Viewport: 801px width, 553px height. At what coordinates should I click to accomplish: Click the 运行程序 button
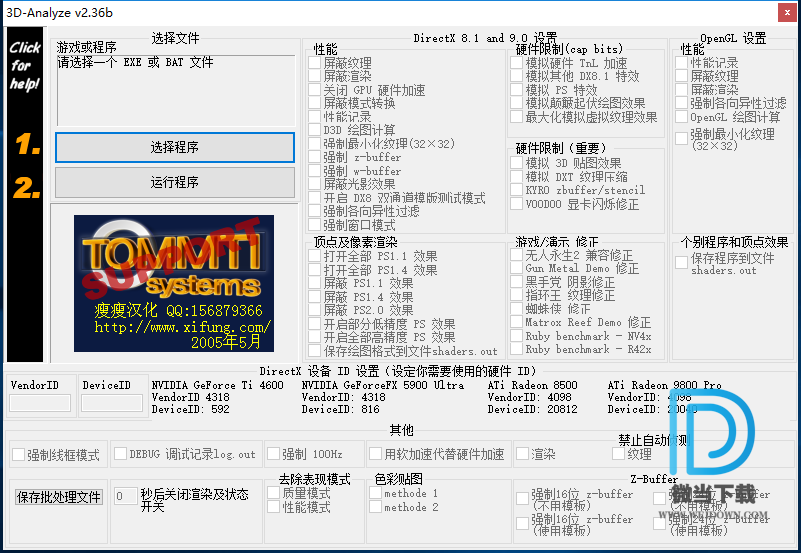[175, 183]
